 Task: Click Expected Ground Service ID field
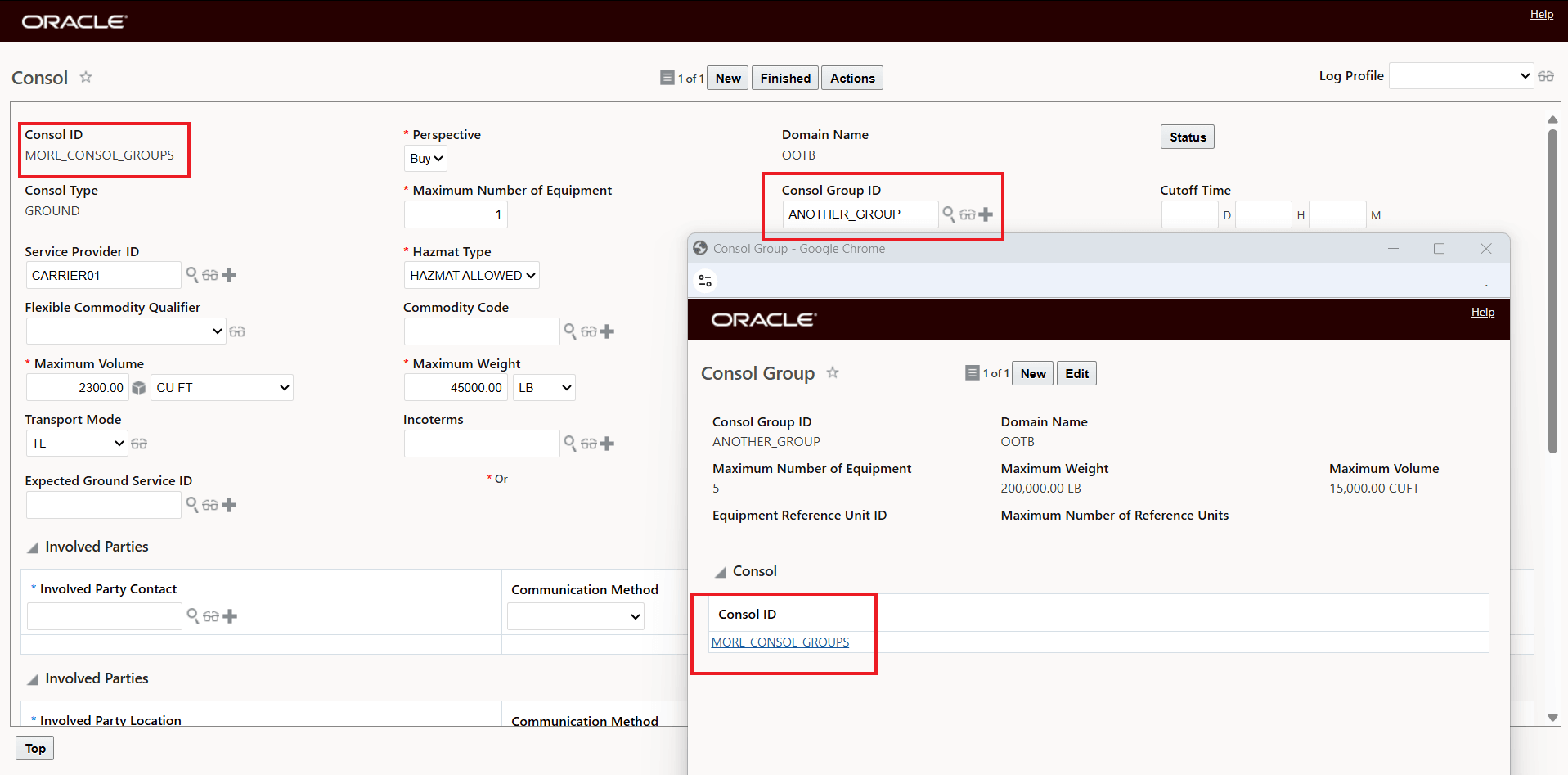(x=103, y=505)
